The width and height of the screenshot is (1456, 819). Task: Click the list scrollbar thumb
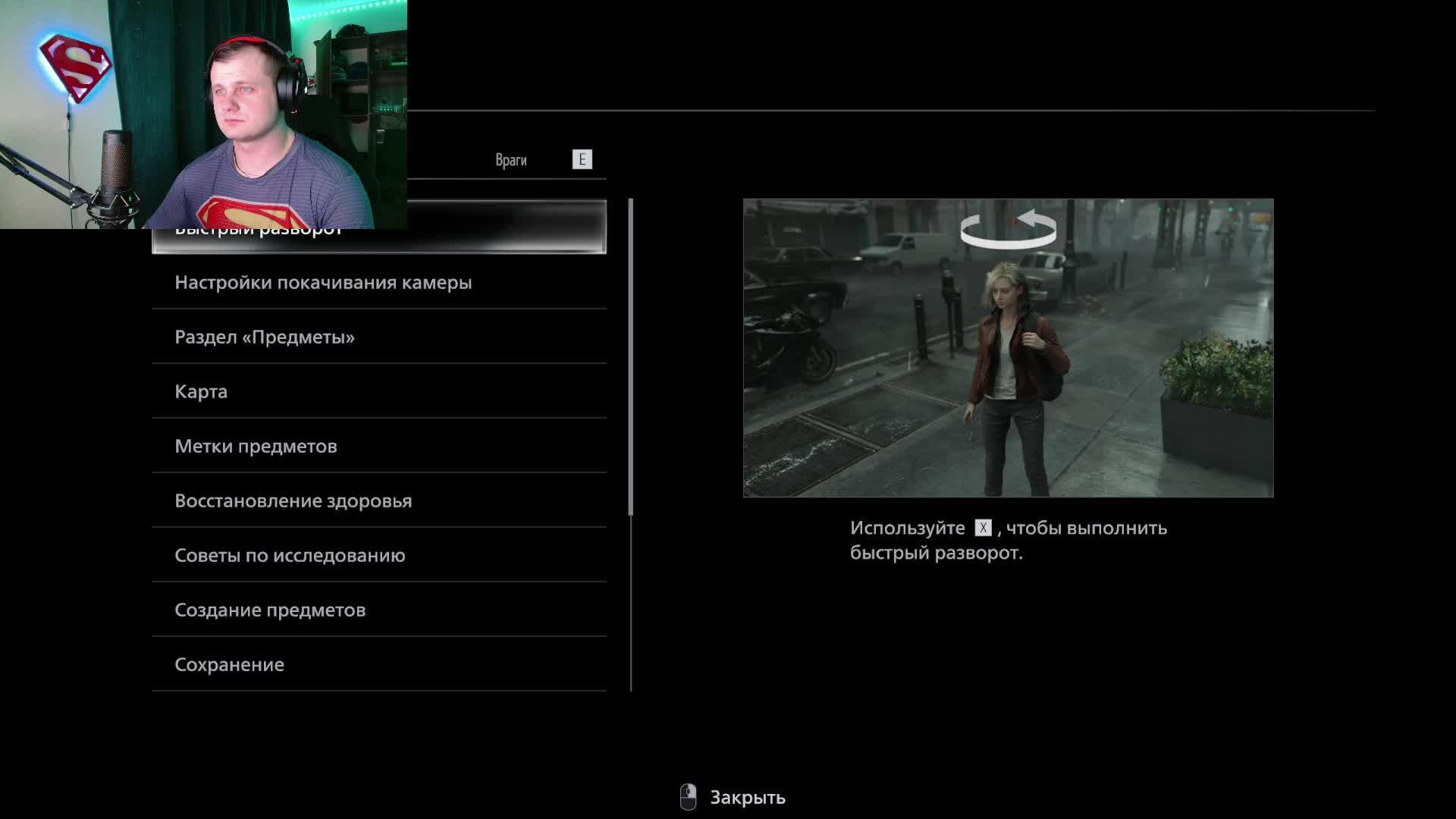(x=630, y=356)
